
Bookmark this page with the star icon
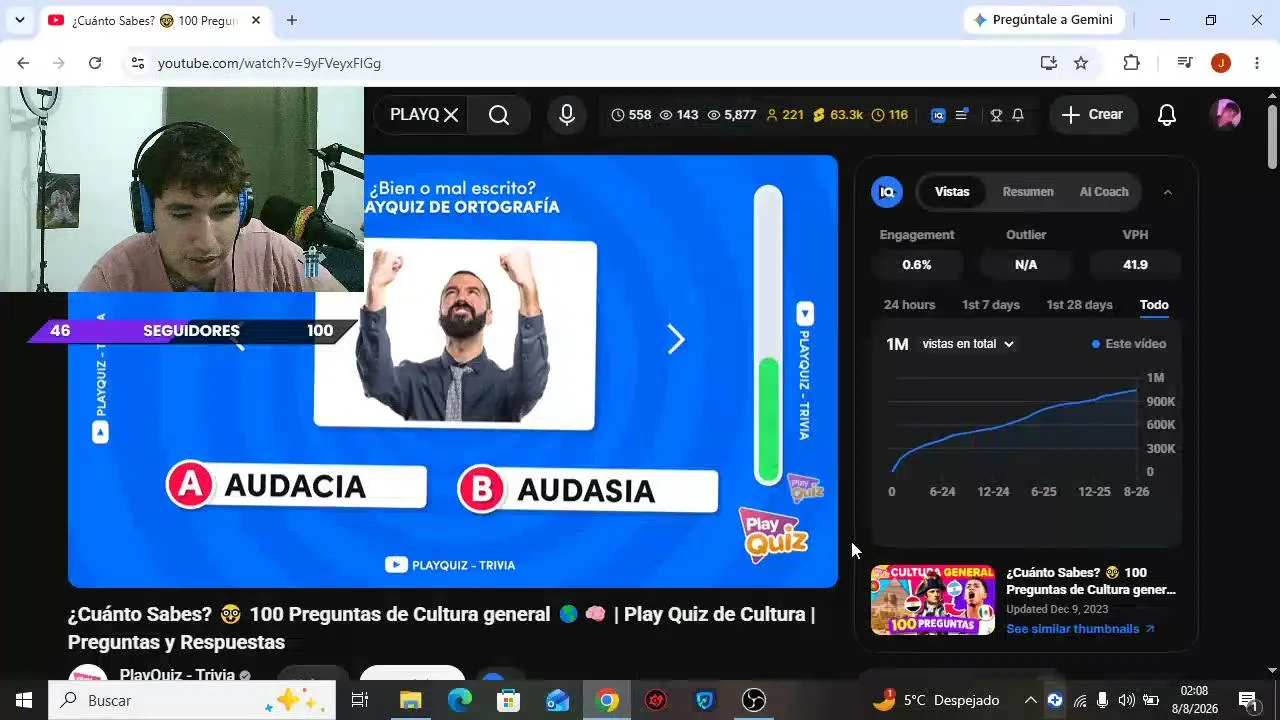(x=1081, y=63)
